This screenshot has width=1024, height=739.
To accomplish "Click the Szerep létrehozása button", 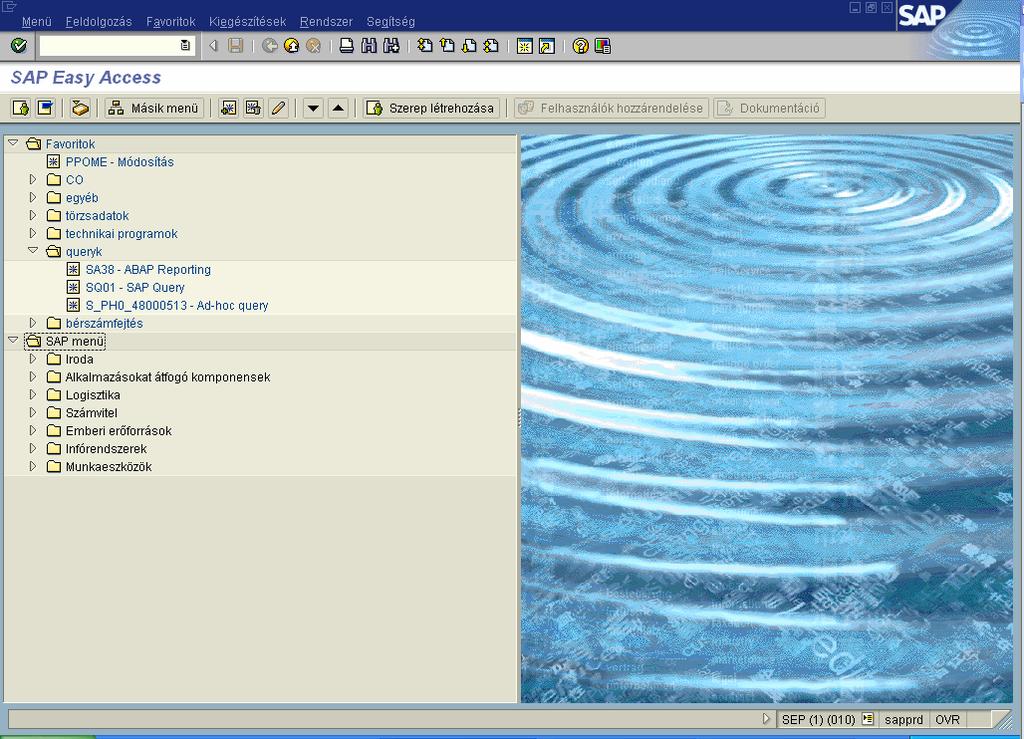I will pos(432,108).
